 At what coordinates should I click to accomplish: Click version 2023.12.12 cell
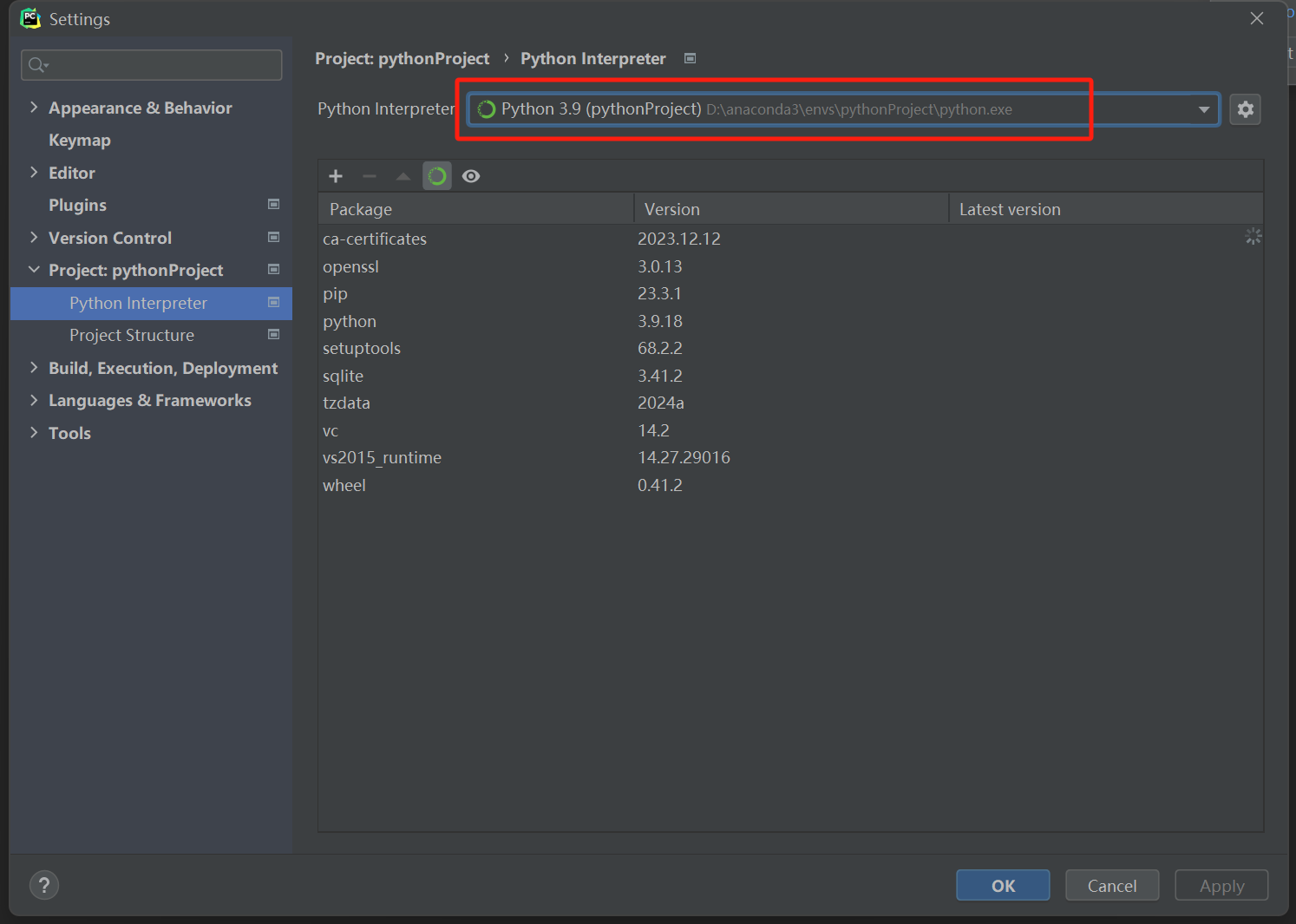tap(679, 239)
